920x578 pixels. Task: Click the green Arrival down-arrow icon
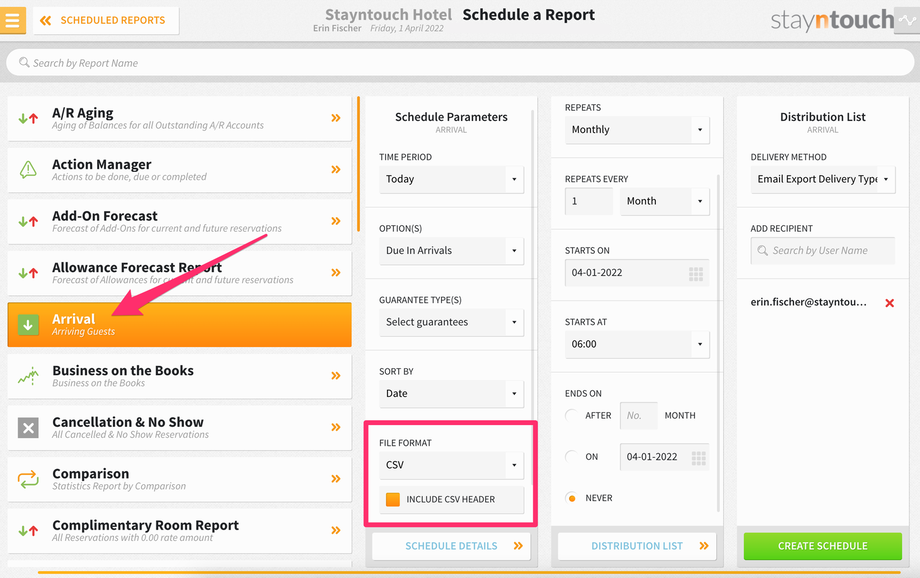coord(28,325)
